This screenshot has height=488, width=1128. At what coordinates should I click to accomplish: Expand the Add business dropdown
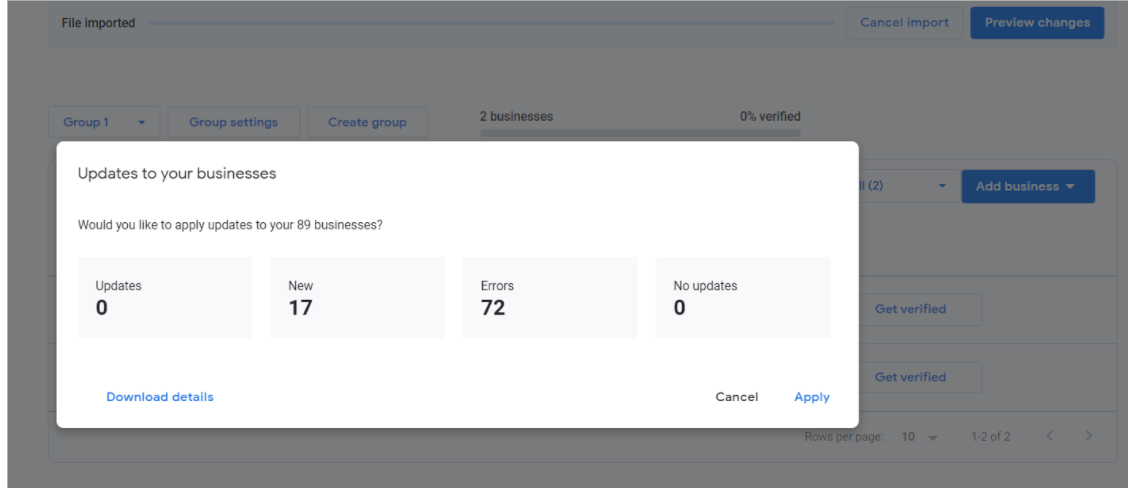coord(1028,186)
